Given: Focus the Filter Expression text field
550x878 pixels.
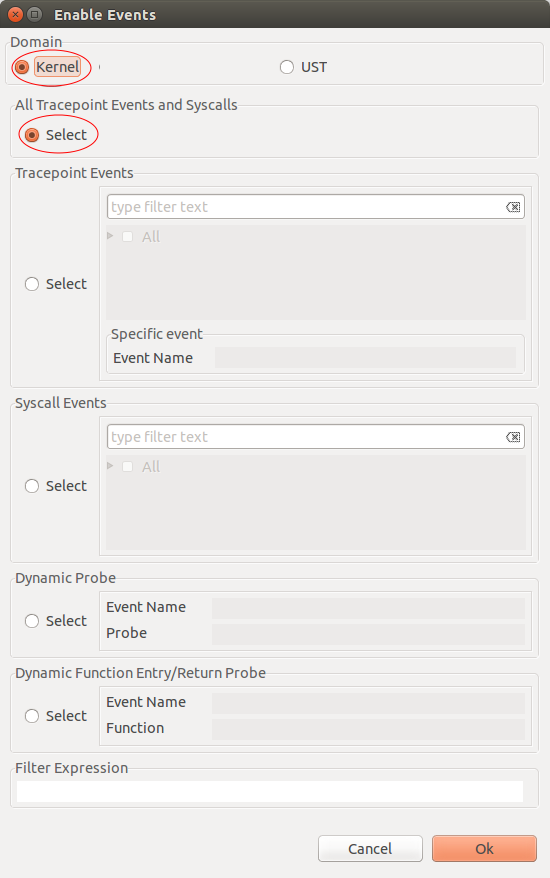Looking at the screenshot, I should 270,792.
